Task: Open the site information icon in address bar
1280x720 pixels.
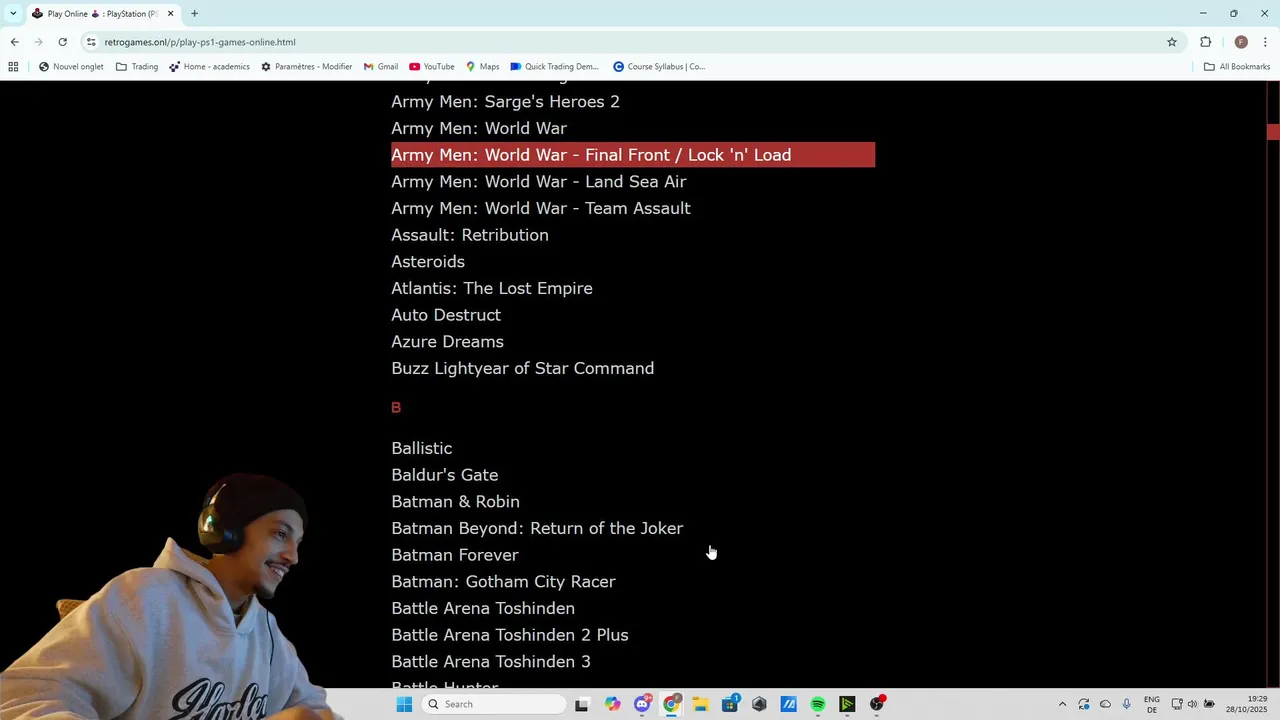Action: click(91, 42)
